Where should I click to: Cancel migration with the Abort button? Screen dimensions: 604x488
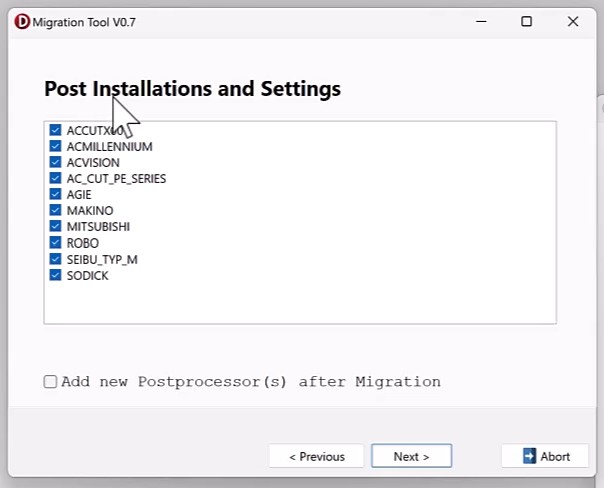pyautogui.click(x=545, y=456)
